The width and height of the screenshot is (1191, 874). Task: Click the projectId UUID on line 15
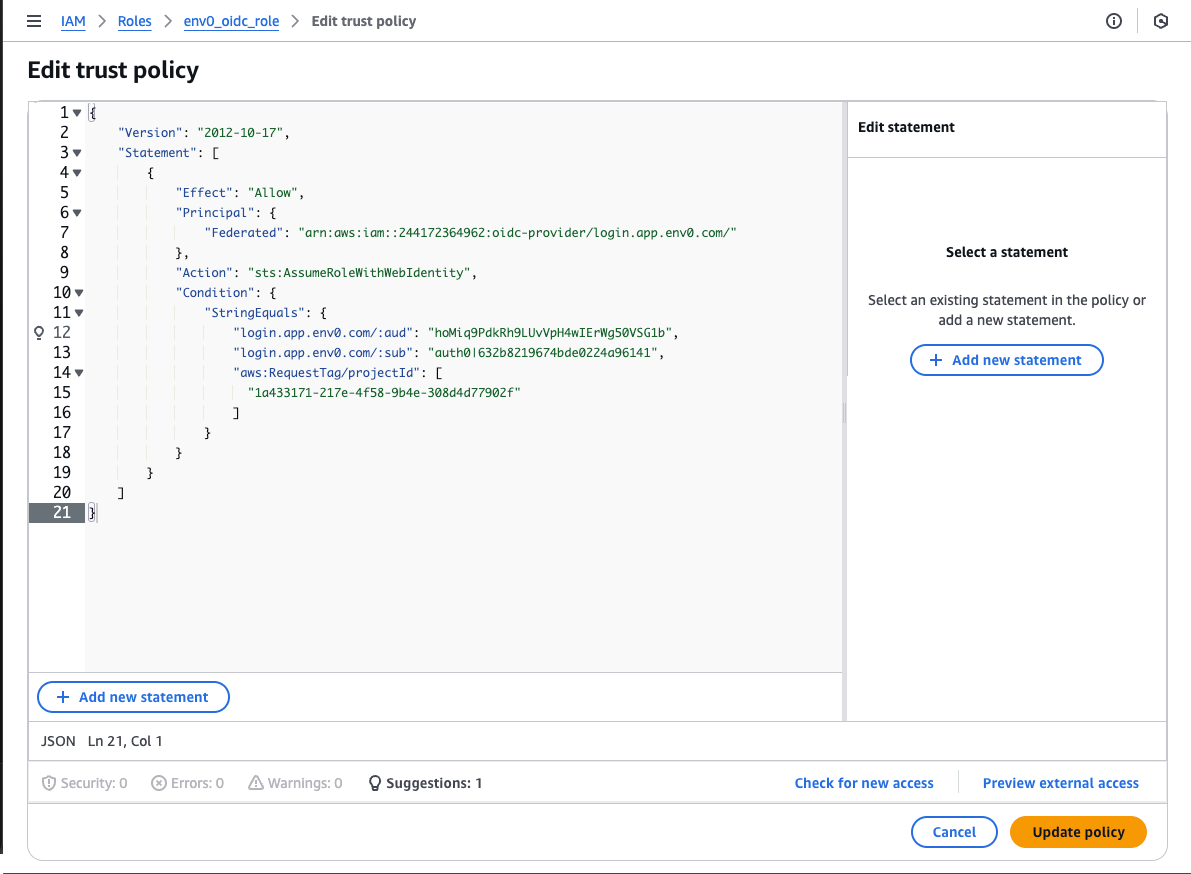[x=384, y=393]
